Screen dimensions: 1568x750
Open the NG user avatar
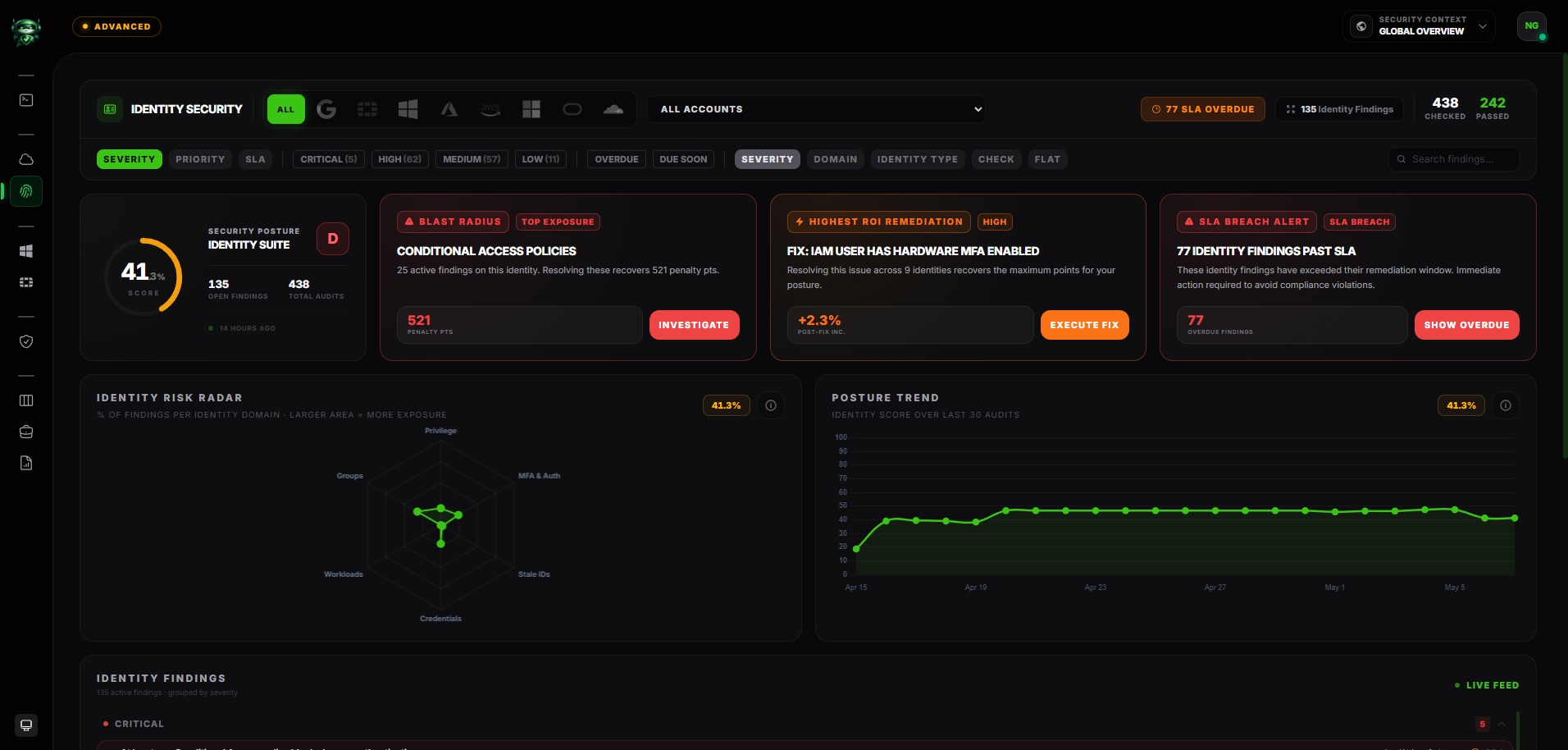pos(1532,26)
